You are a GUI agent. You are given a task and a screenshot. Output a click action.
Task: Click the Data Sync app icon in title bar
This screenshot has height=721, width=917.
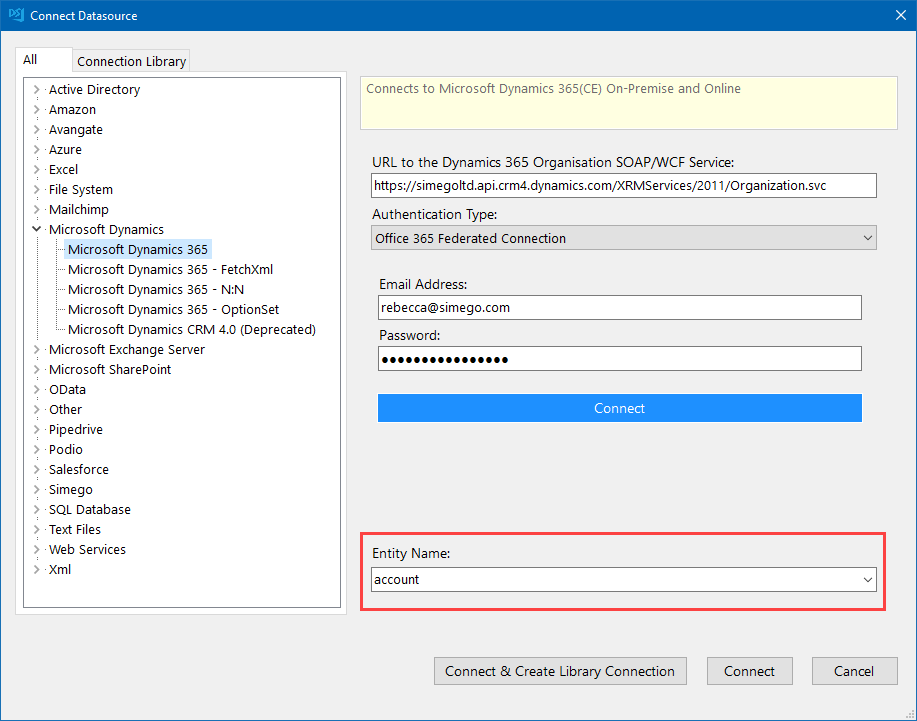point(16,15)
